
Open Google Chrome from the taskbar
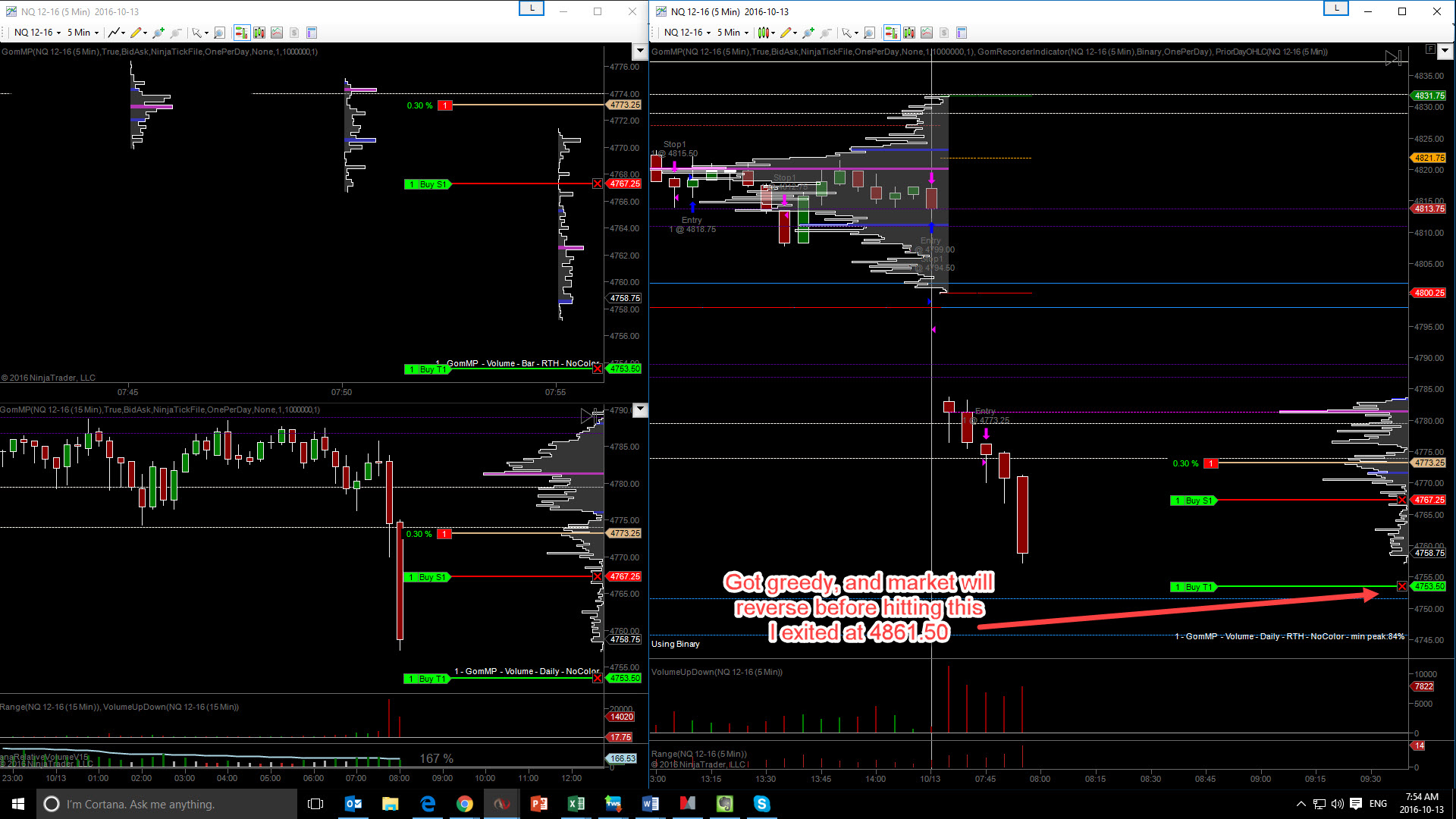click(x=465, y=804)
